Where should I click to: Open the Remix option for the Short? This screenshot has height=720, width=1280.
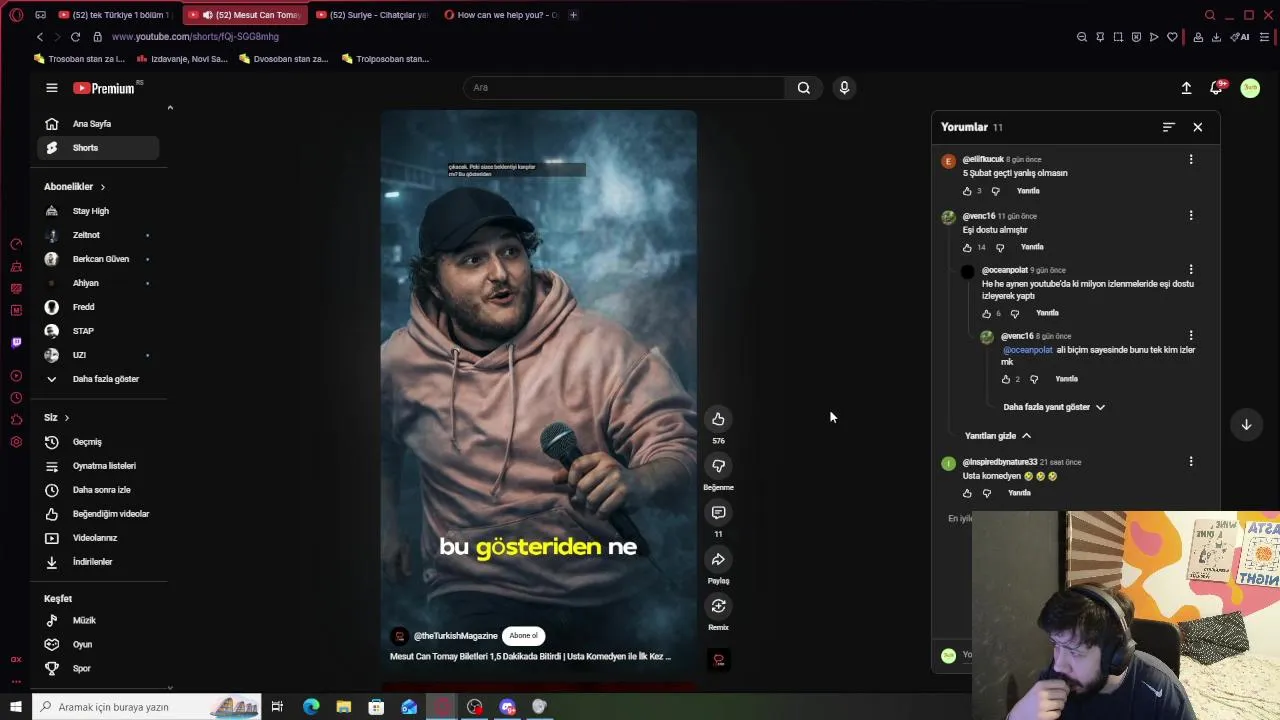pyautogui.click(x=718, y=606)
